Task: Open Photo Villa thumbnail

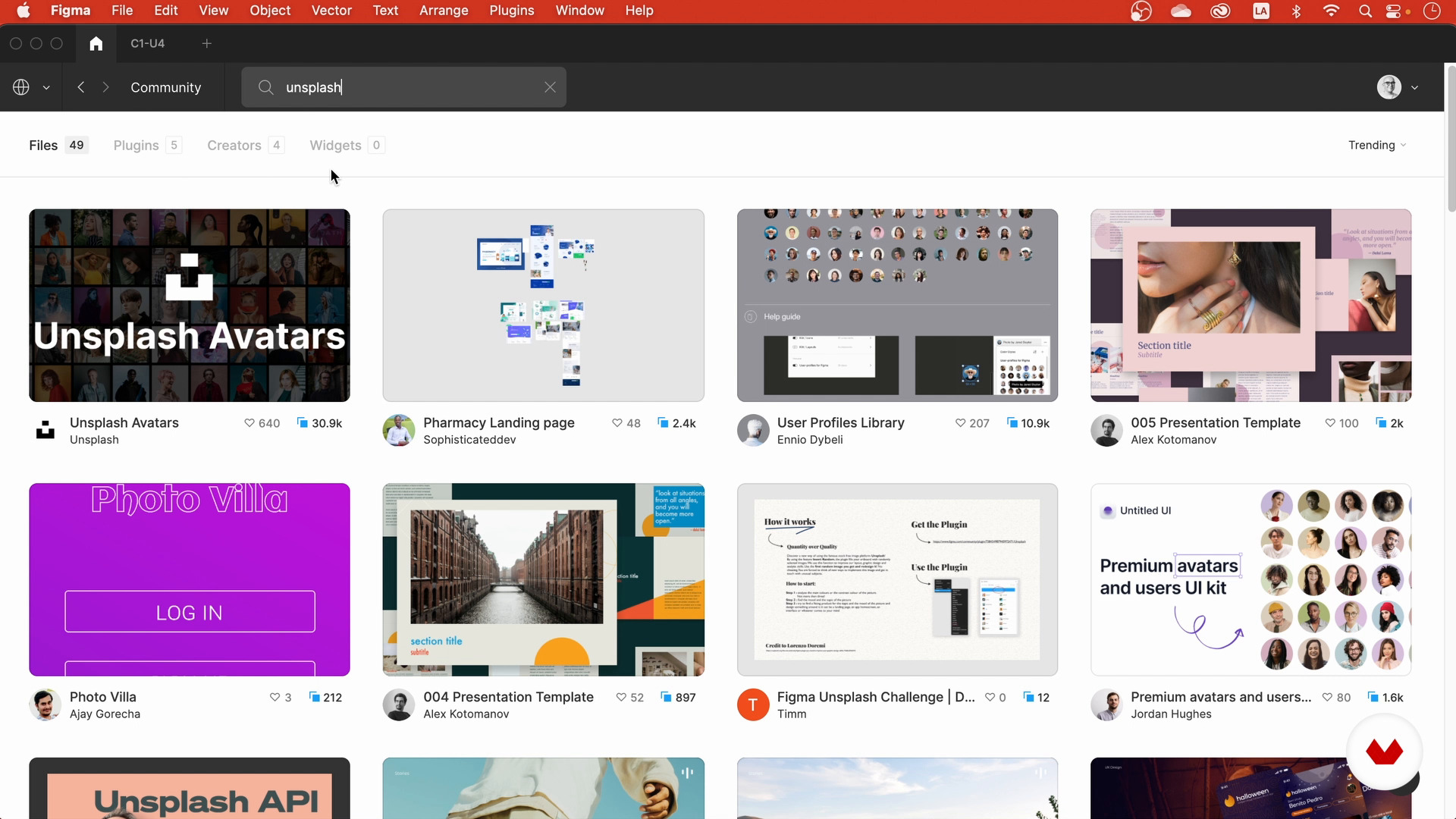Action: coord(190,579)
